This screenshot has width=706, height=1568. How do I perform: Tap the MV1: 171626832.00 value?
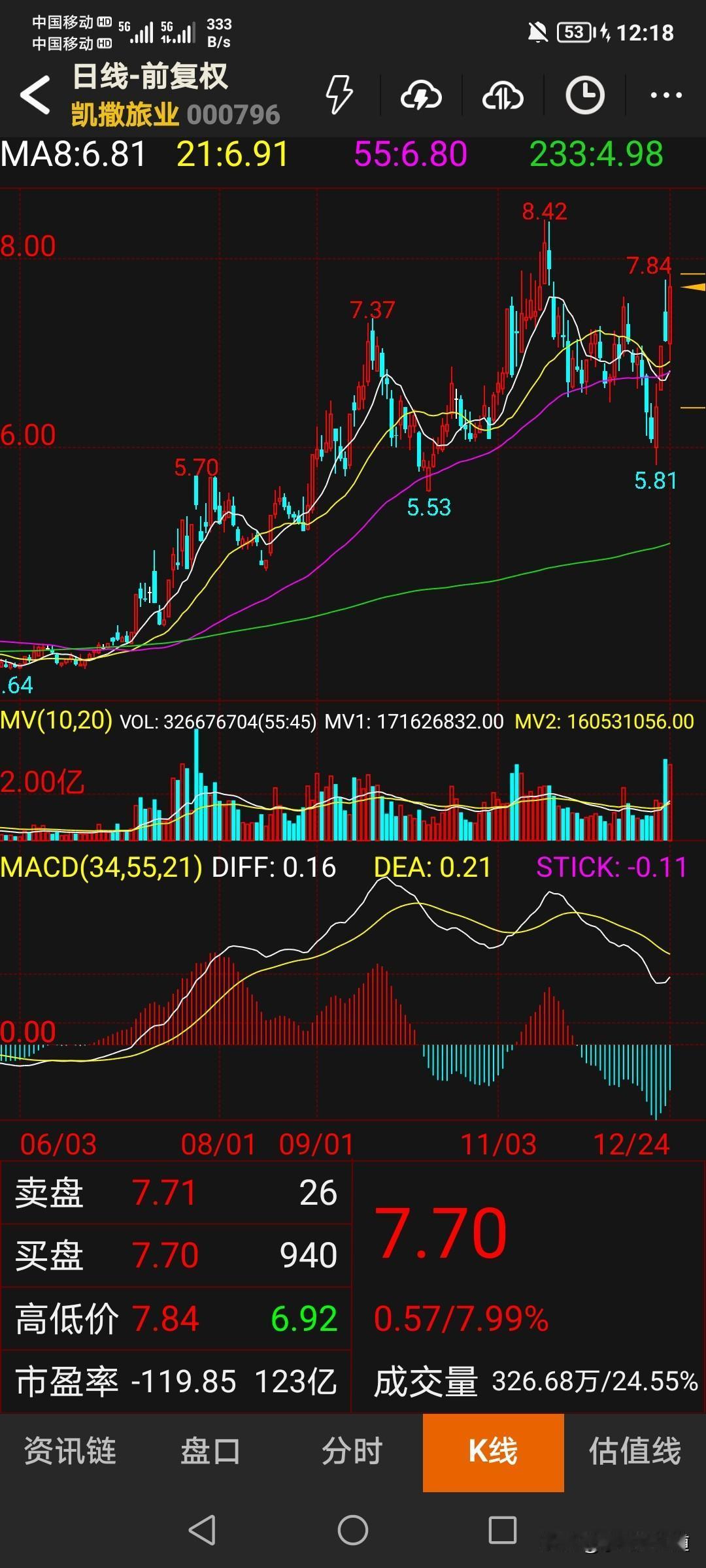tap(414, 722)
